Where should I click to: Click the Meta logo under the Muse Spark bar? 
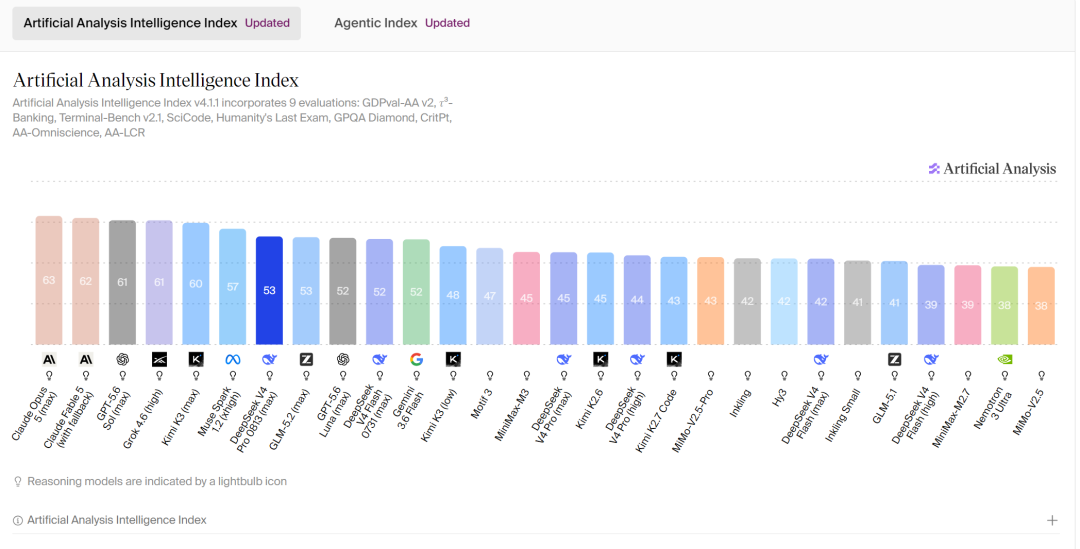coord(233,360)
